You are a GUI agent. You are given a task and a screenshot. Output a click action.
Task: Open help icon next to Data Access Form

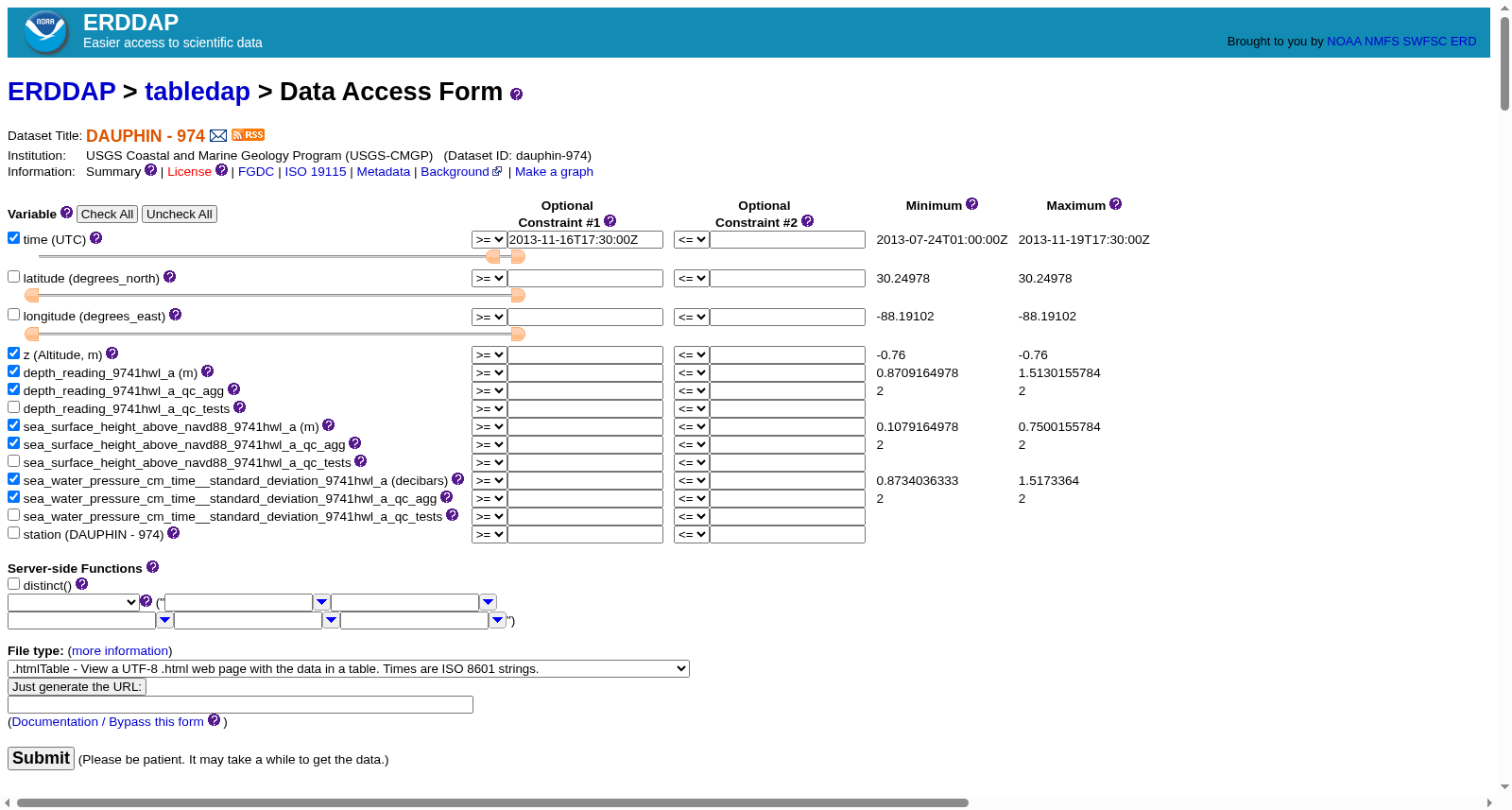coord(516,94)
